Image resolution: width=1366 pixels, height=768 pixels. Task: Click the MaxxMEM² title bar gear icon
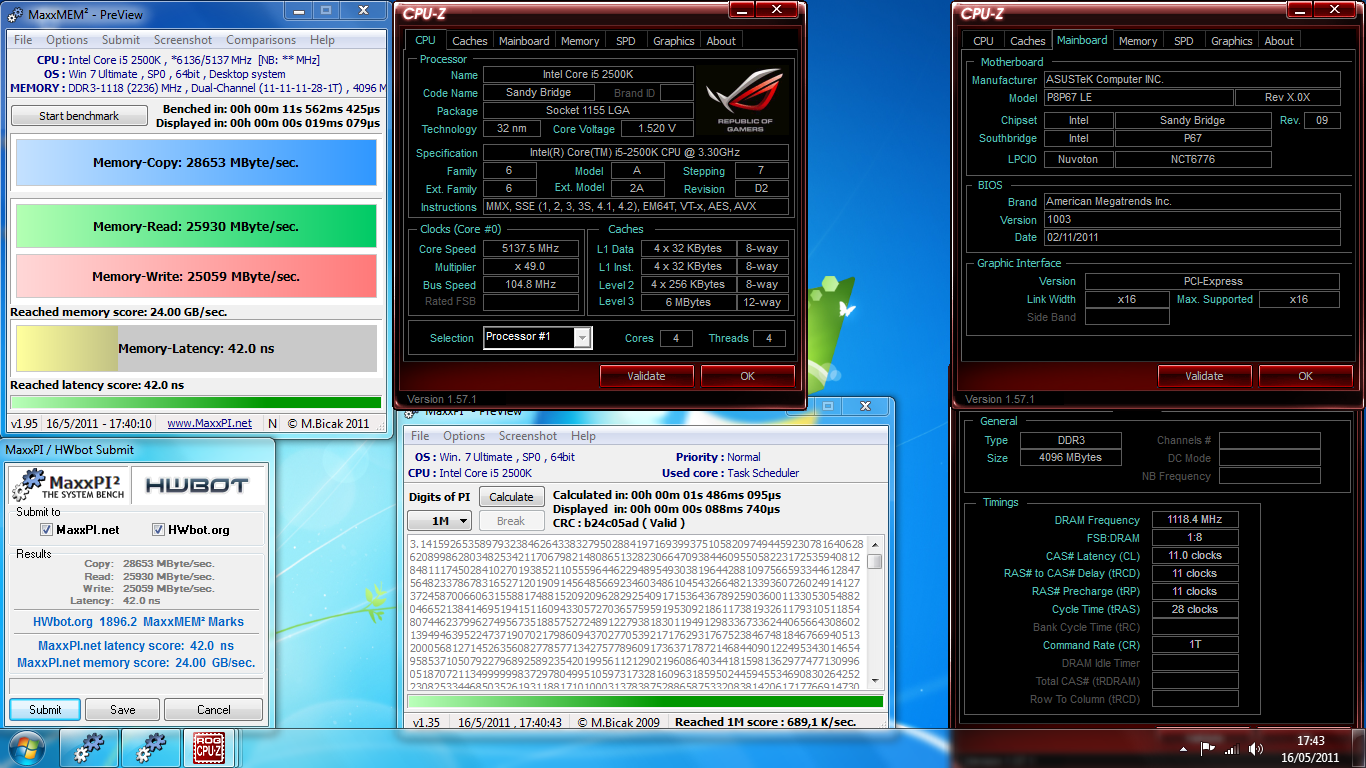pyautogui.click(x=15, y=14)
